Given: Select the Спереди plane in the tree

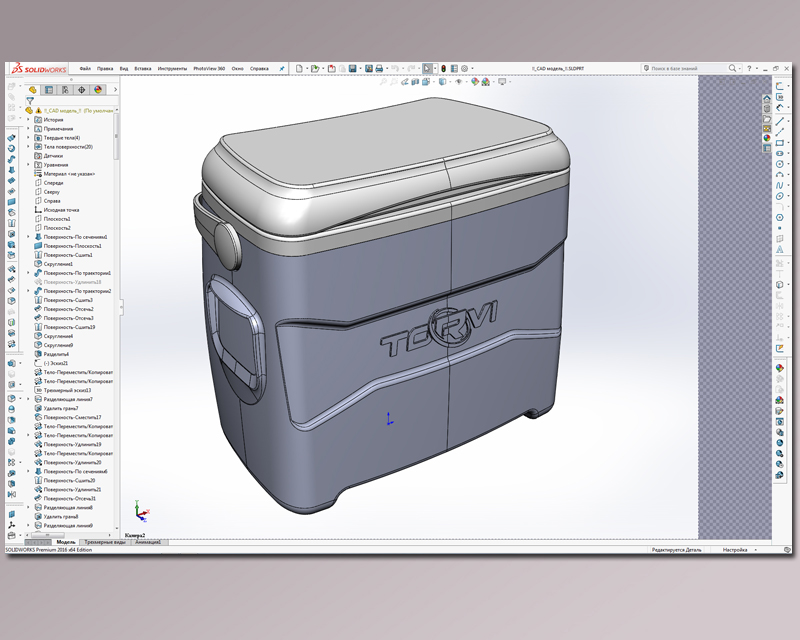Looking at the screenshot, I should pyautogui.click(x=48, y=183).
